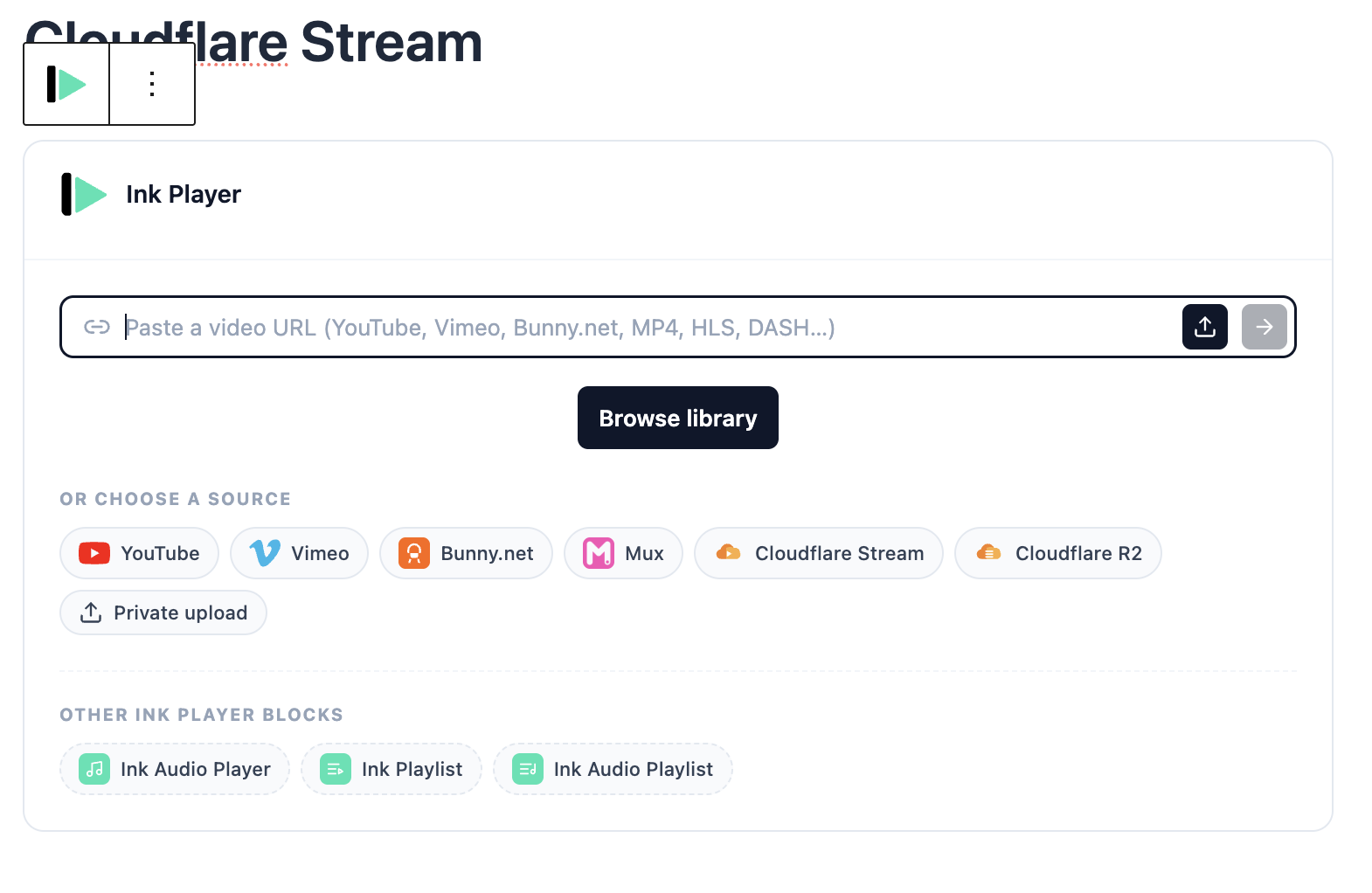This screenshot has width=1372, height=893.
Task: Select the Mux source chip
Action: 623,553
